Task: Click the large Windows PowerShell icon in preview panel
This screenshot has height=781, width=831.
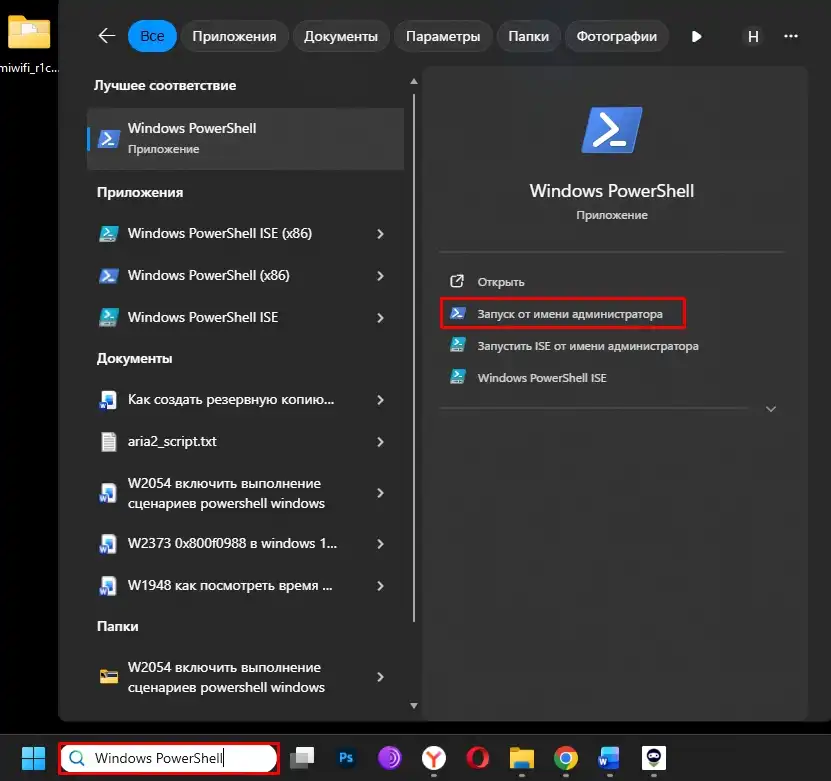Action: (x=611, y=129)
